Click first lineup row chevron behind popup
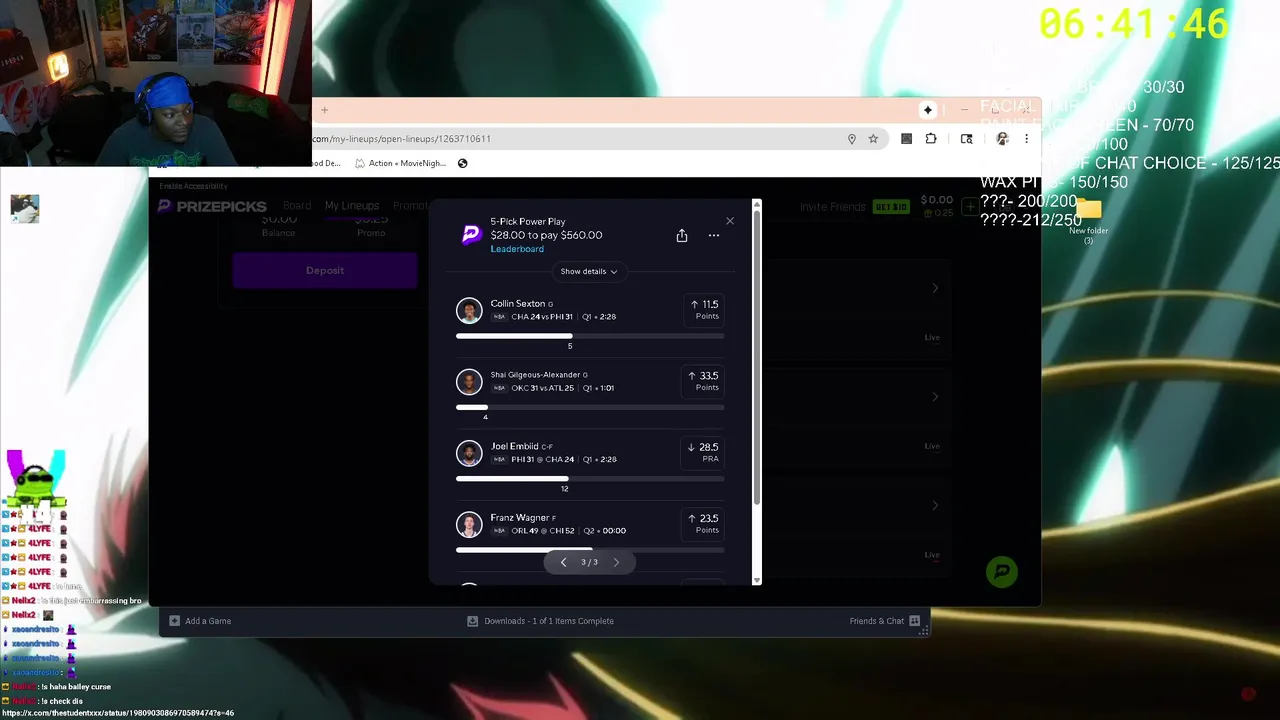The image size is (1280, 720). coord(935,288)
